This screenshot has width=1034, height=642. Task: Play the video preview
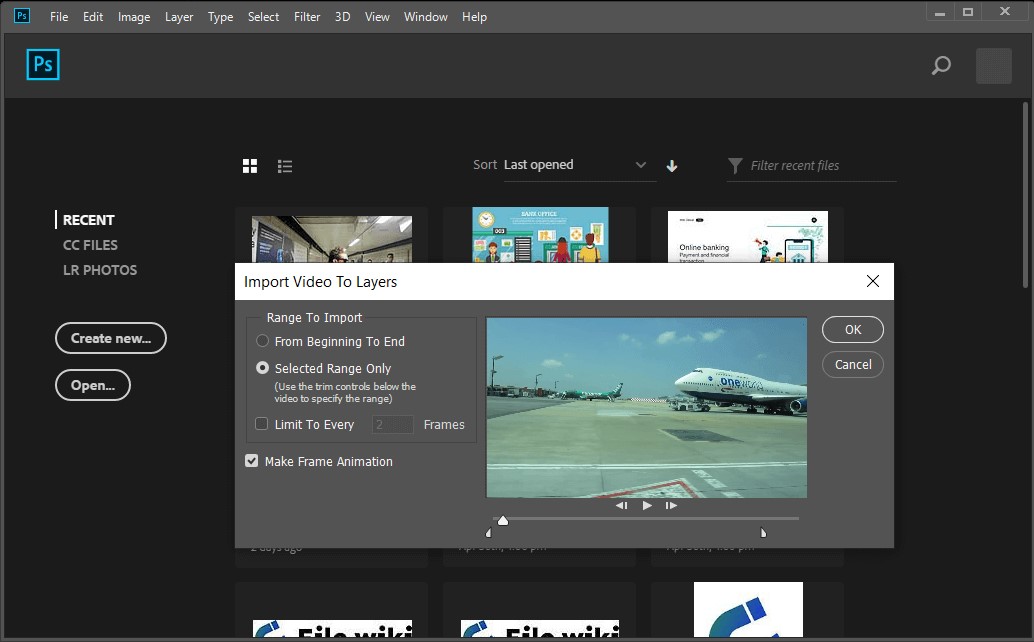click(x=647, y=506)
